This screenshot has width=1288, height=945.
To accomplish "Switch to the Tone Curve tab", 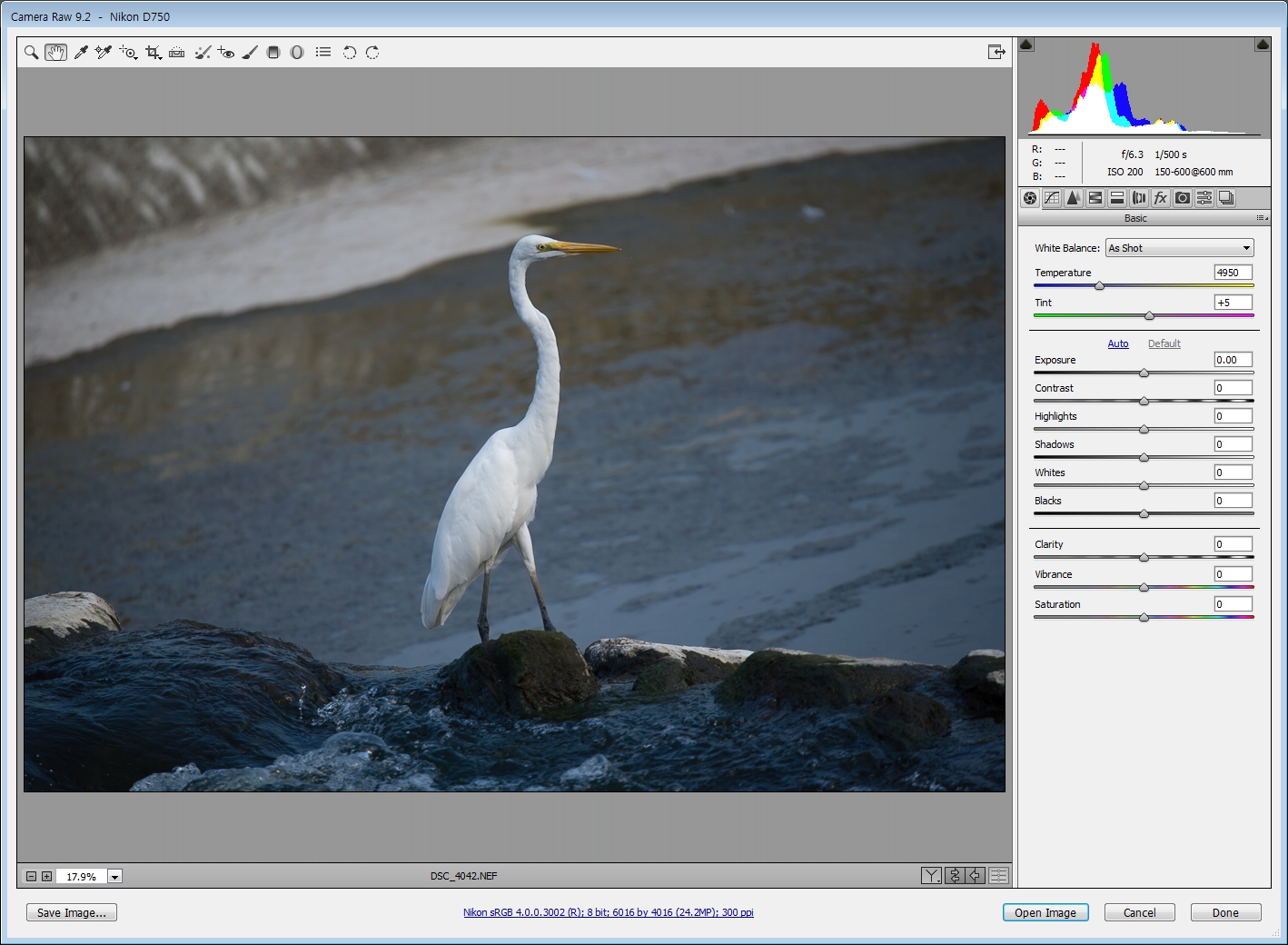I will coord(1052,198).
